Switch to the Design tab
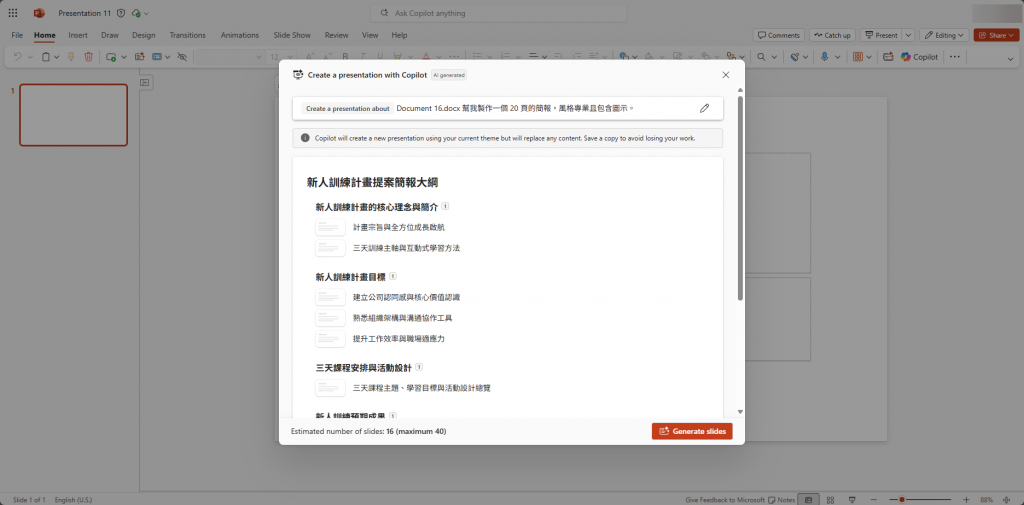Viewport: 1024px width, 505px height. click(x=144, y=35)
